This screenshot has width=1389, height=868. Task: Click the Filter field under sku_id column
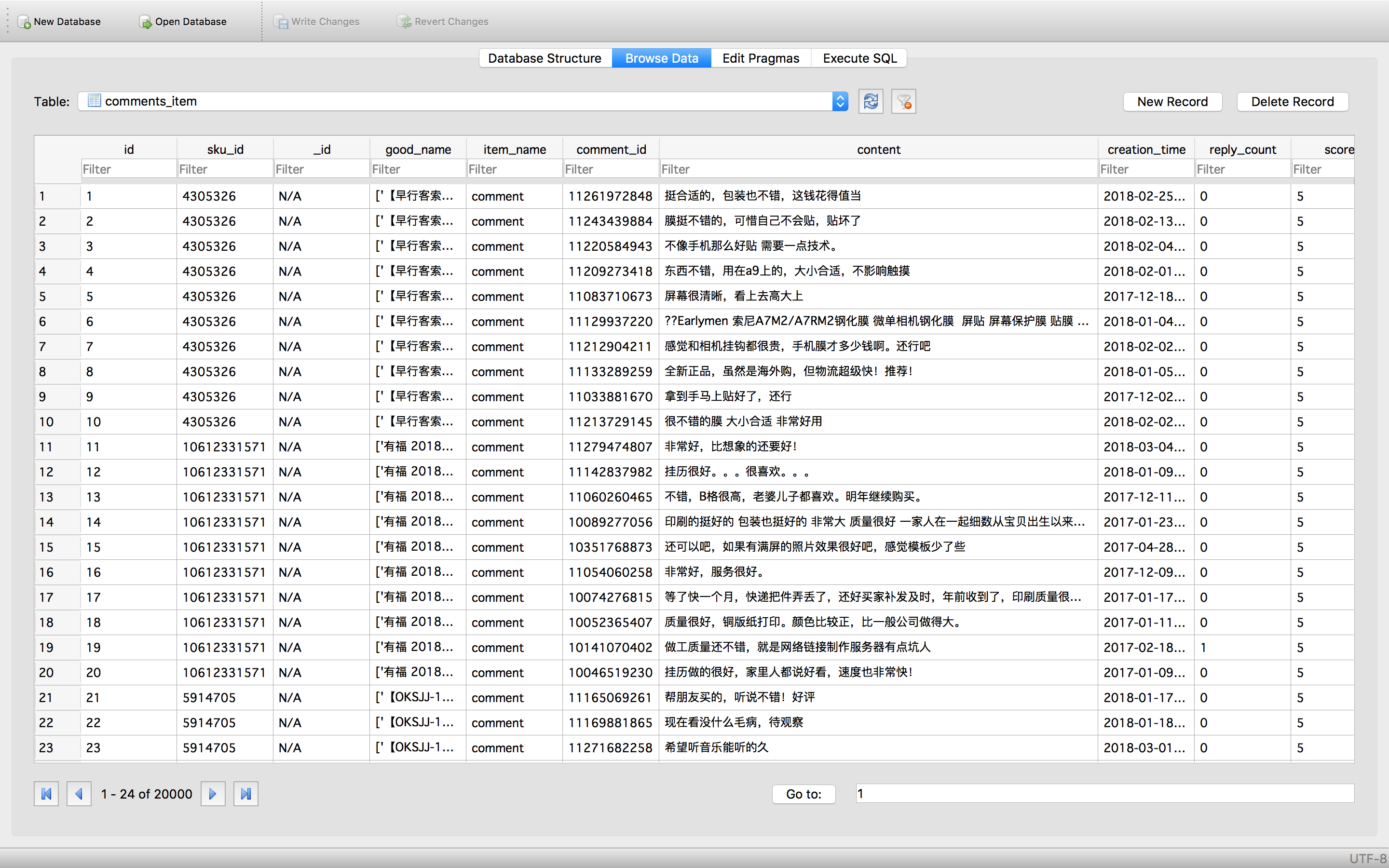pyautogui.click(x=225, y=169)
